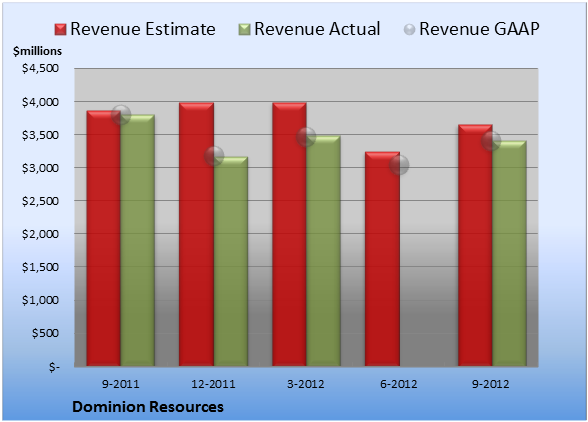This screenshot has height=422, width=588.
Task: Select the red estimate bar for 6-2012
Action: pyautogui.click(x=382, y=259)
